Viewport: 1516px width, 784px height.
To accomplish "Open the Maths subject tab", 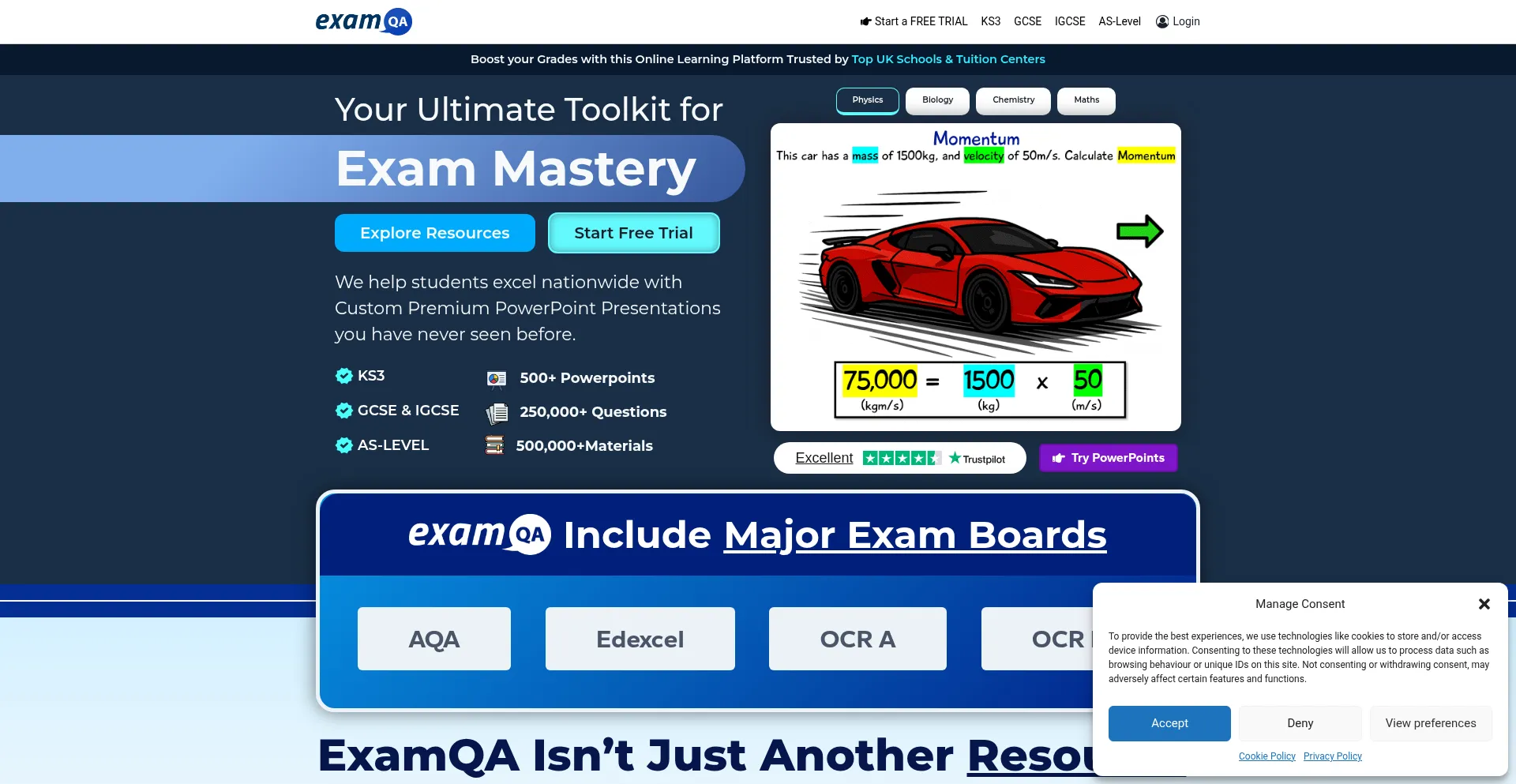I will [x=1086, y=100].
